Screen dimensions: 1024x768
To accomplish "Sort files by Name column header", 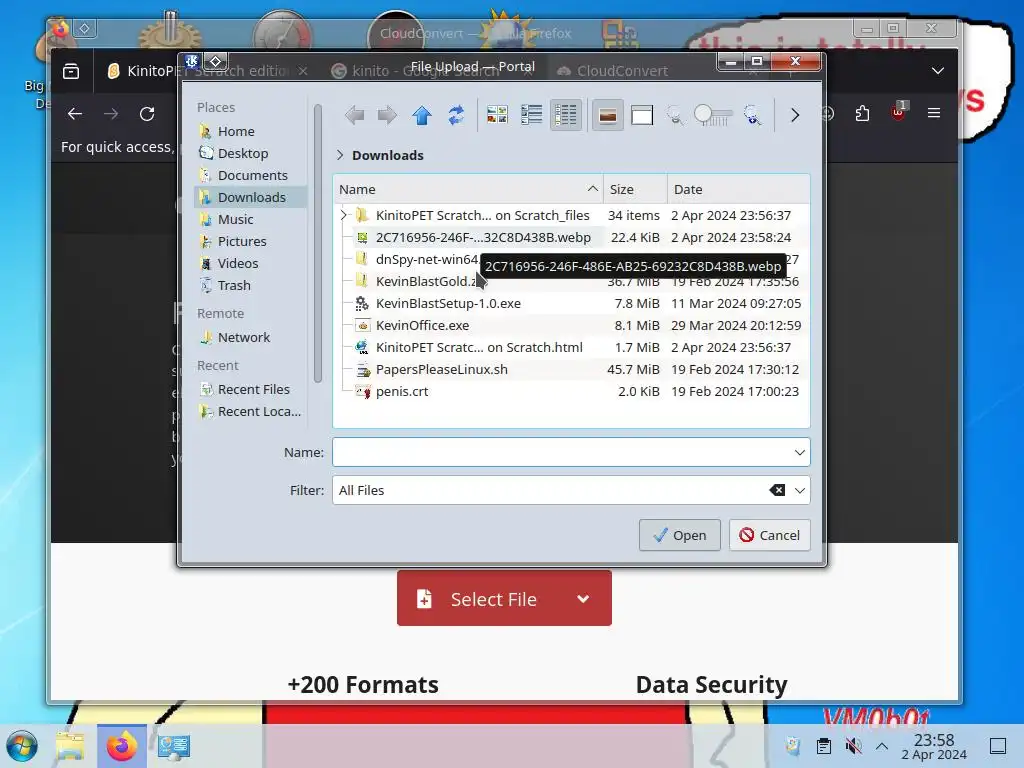I will point(468,189).
